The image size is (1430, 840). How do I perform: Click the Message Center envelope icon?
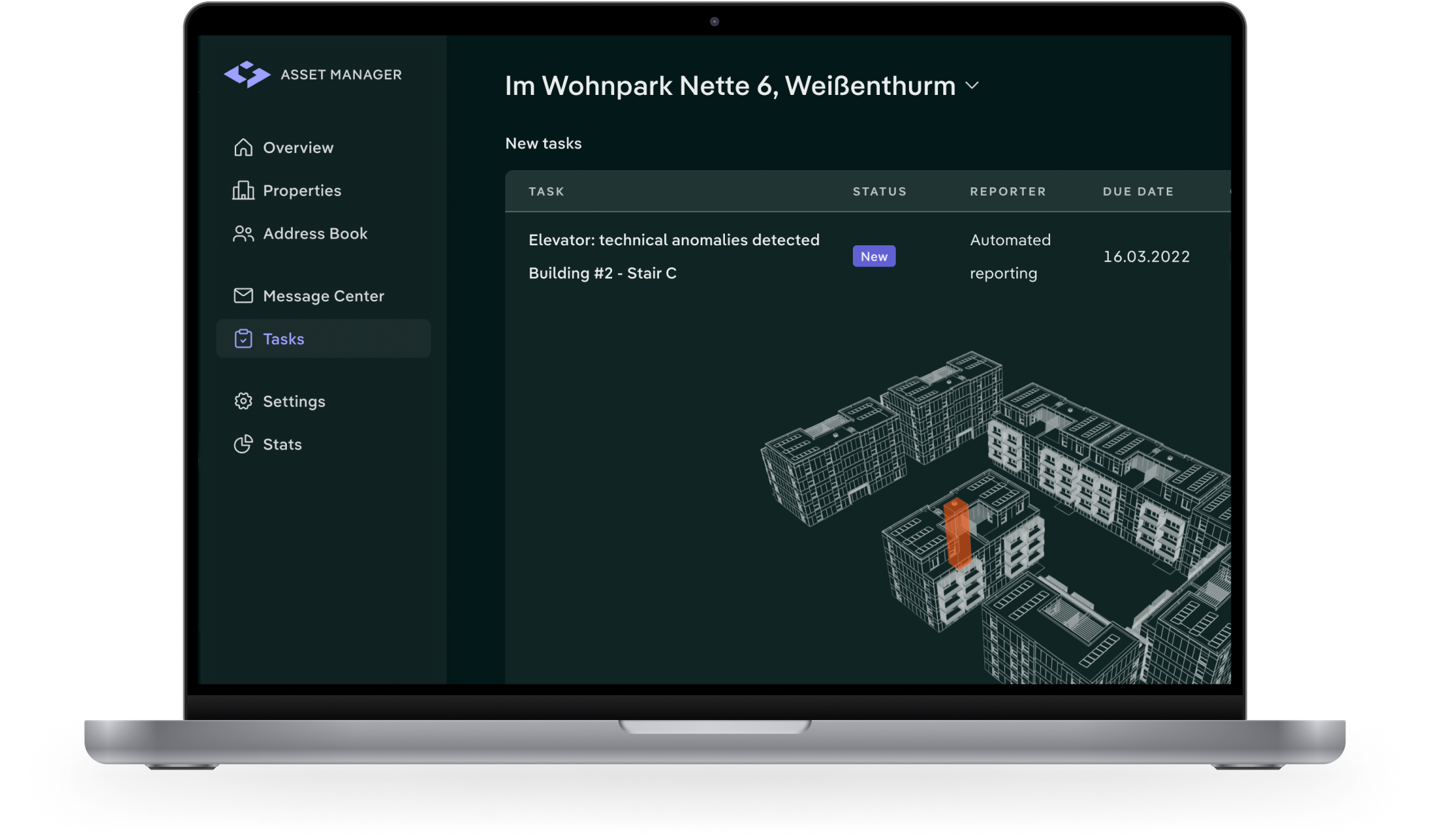pos(243,295)
